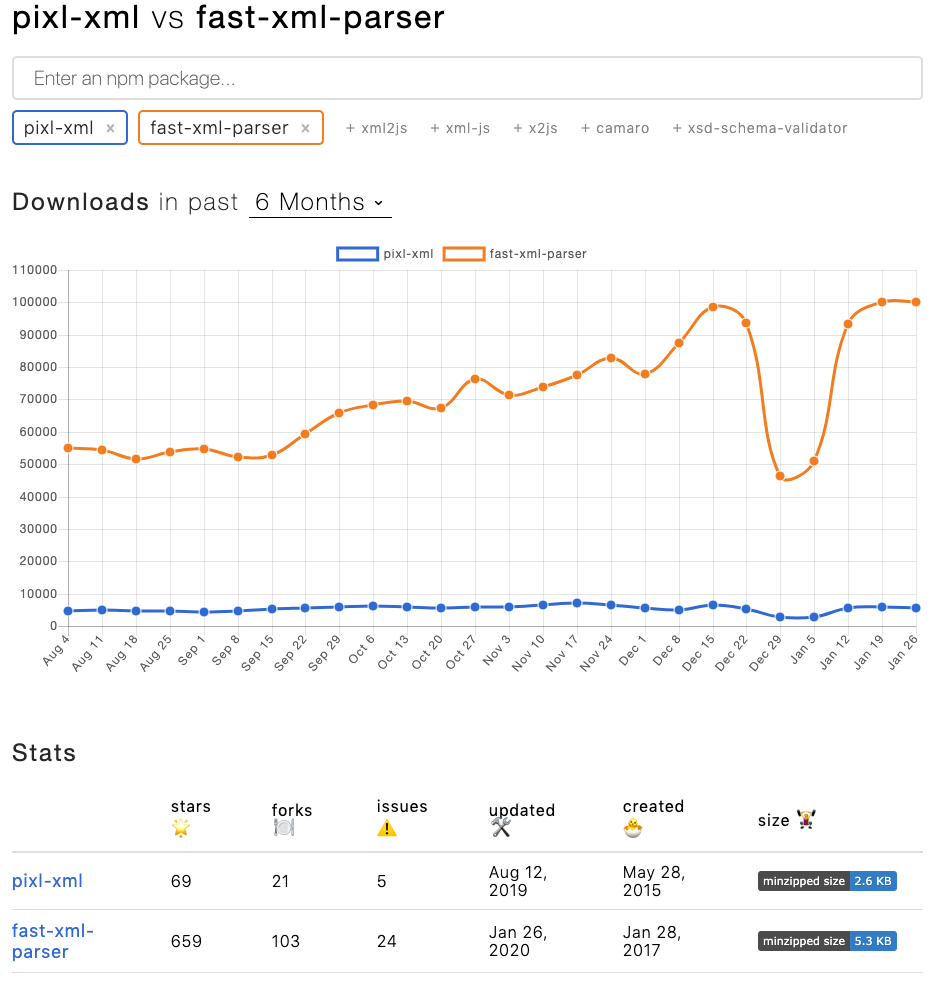Image resolution: width=932 pixels, height=986 pixels.
Task: Click the 'forks' column header
Action: (x=292, y=810)
